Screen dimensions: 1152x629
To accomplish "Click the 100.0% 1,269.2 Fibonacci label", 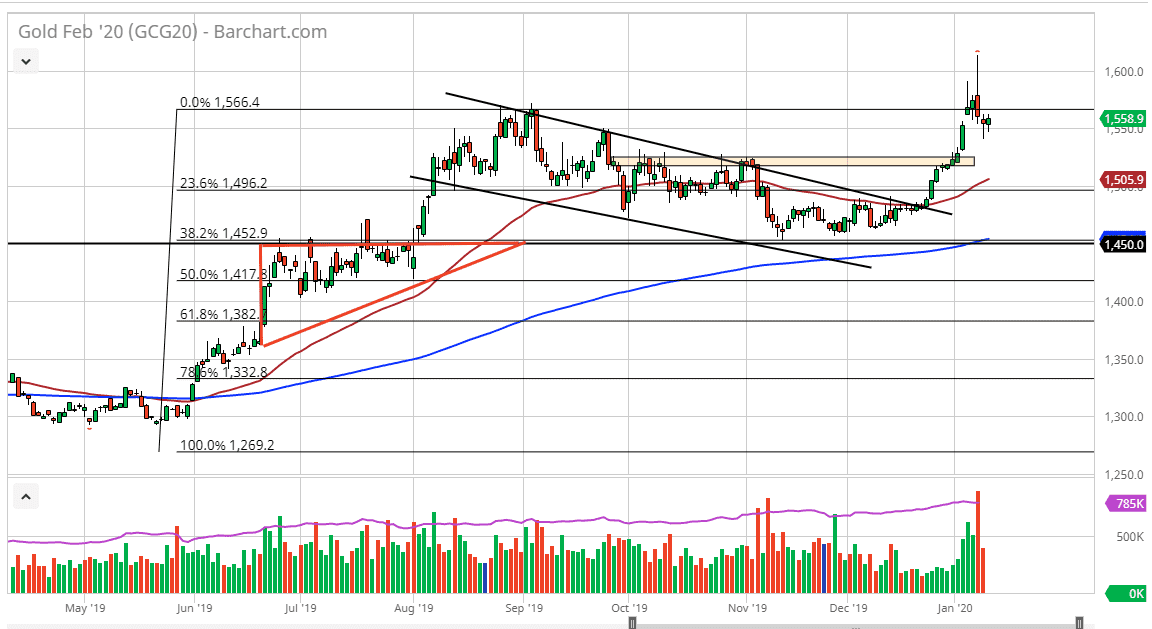I will click(x=227, y=445).
